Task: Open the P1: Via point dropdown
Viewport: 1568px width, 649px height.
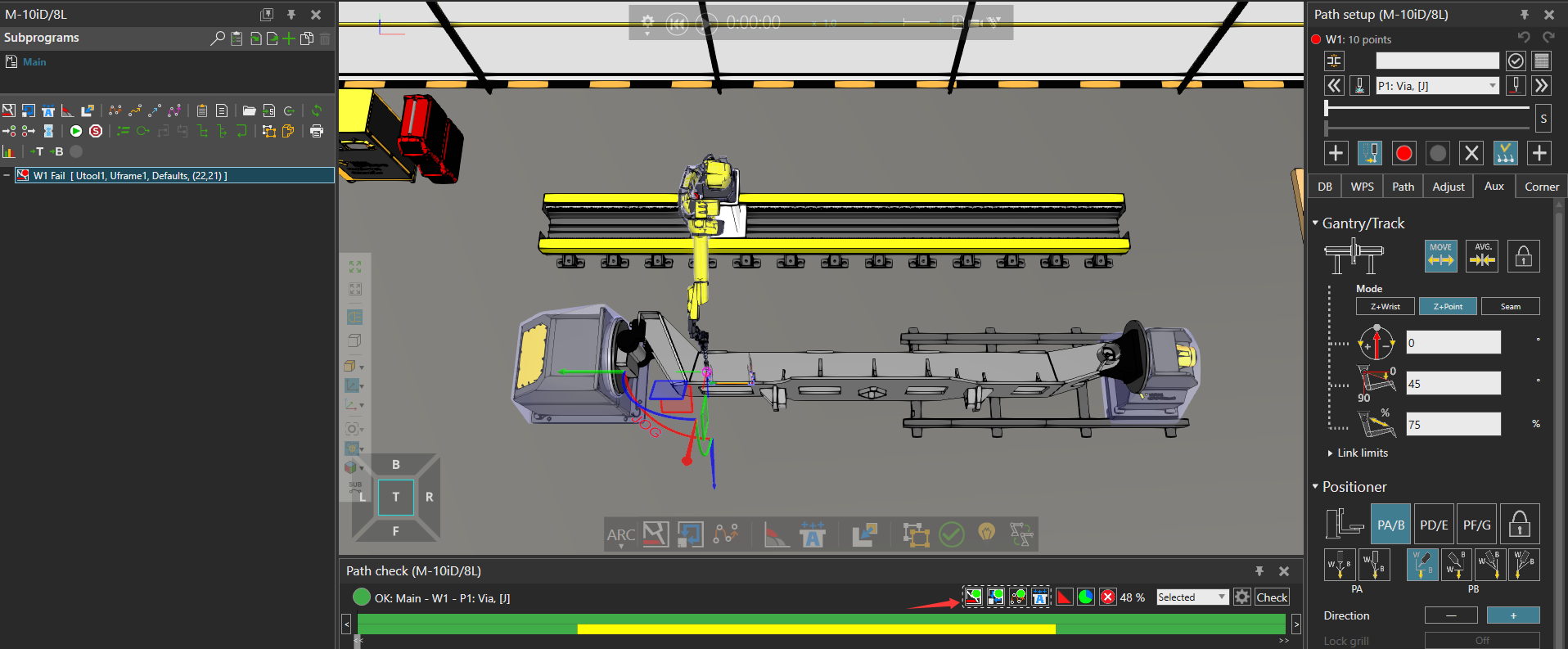Action: (1492, 86)
